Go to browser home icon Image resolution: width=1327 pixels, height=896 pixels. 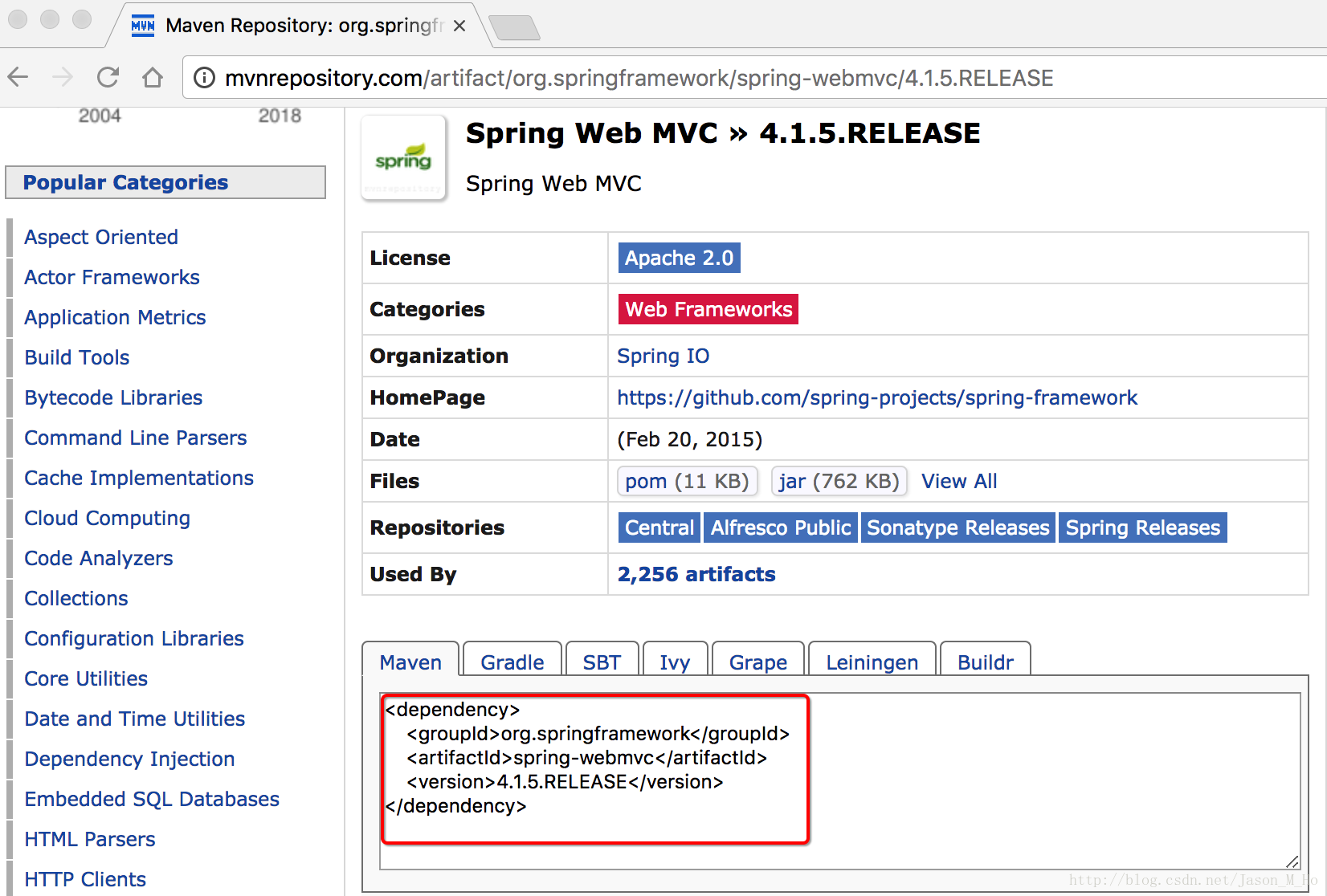(153, 77)
